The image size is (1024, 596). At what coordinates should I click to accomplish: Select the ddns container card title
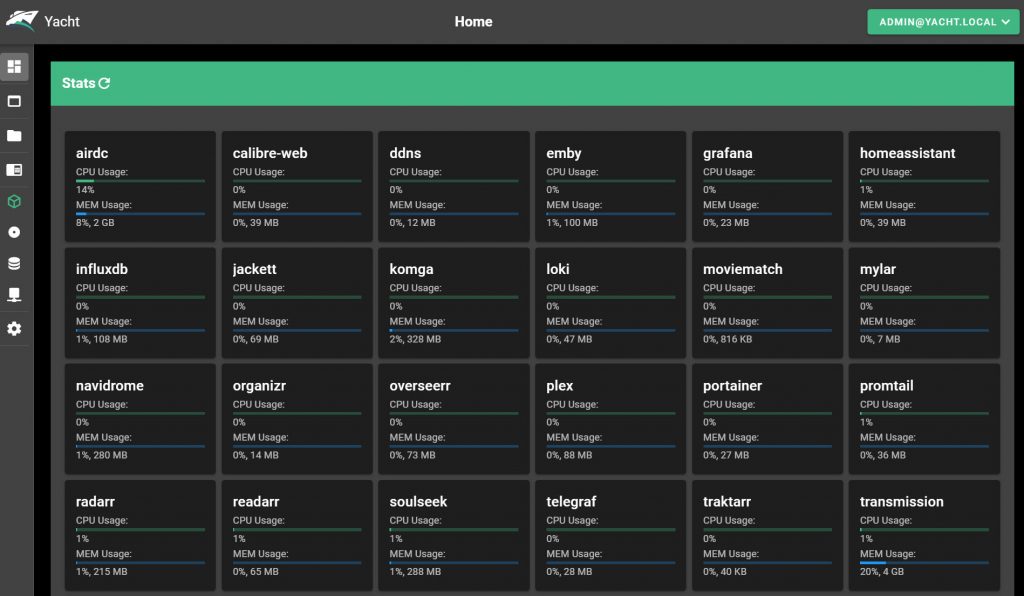pyautogui.click(x=406, y=153)
